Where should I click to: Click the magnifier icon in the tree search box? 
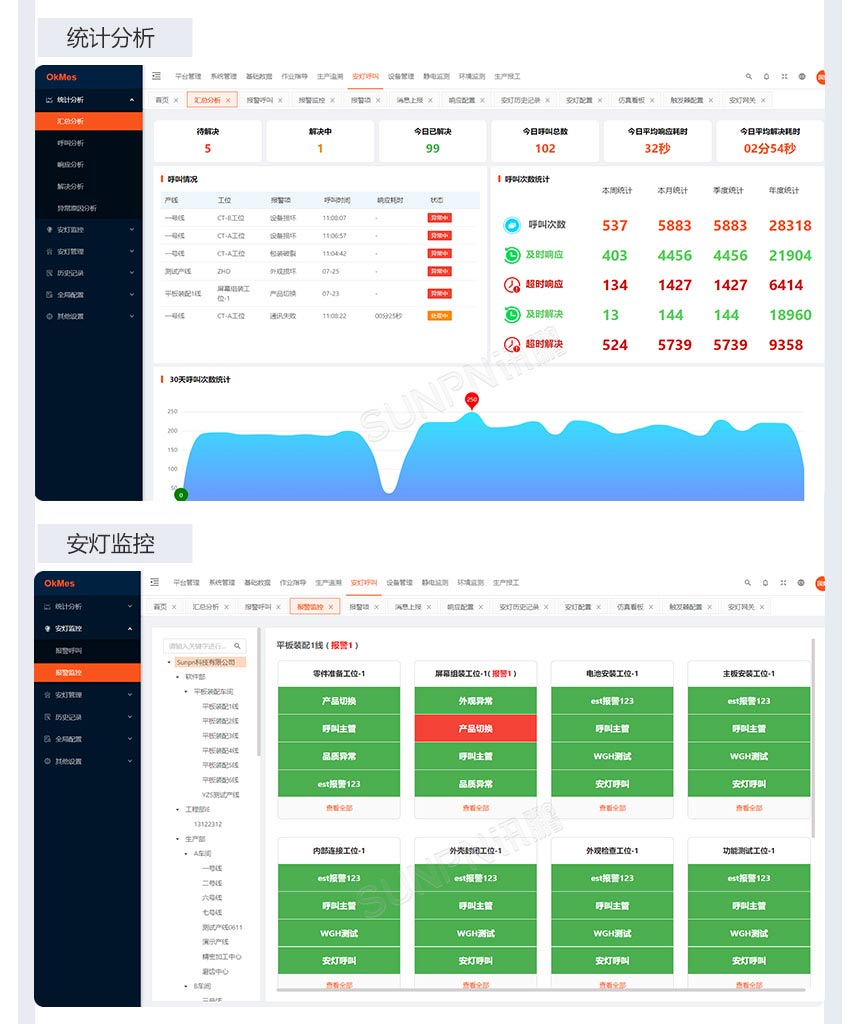tap(237, 645)
